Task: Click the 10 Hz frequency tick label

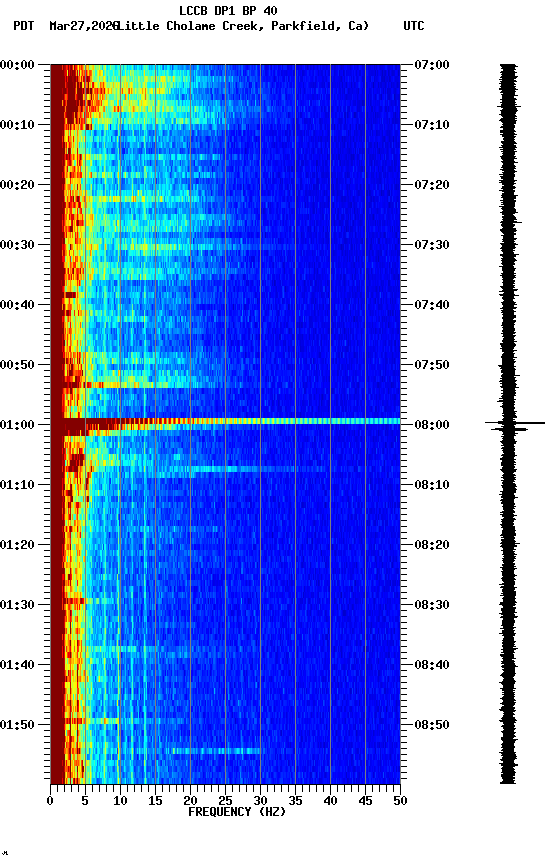Action: 120,801
